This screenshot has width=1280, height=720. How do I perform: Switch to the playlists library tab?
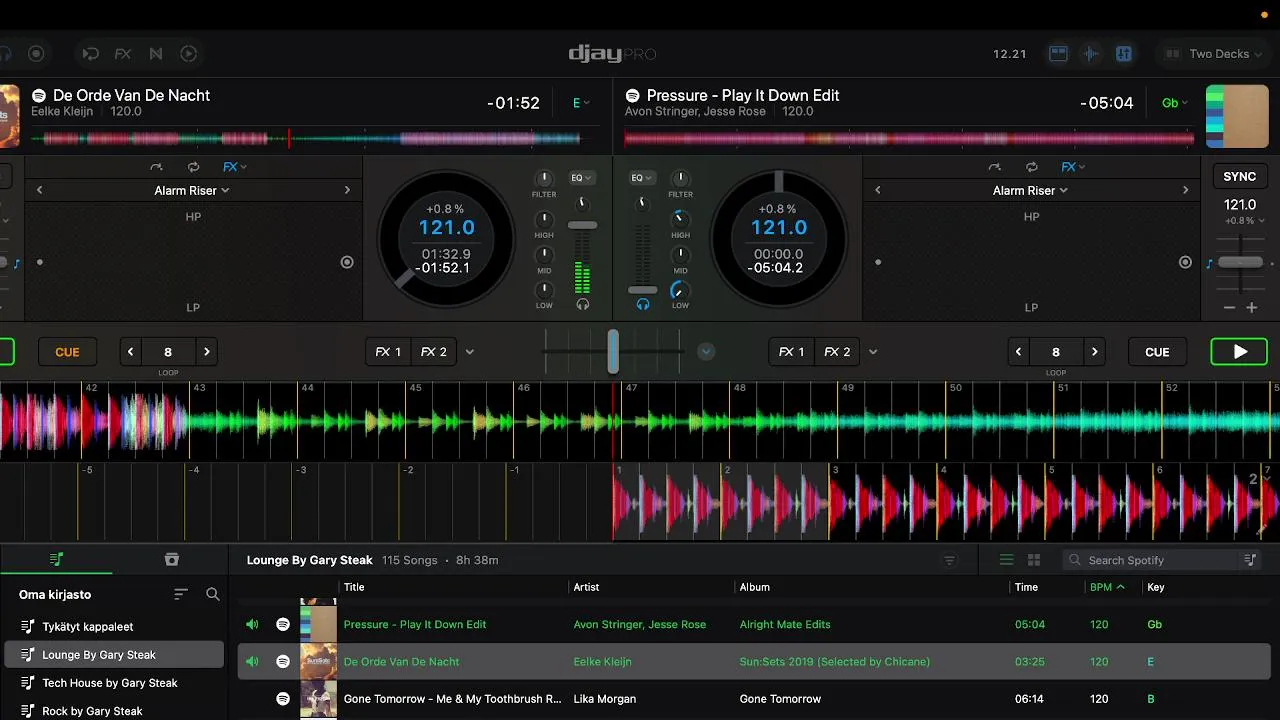tap(57, 560)
